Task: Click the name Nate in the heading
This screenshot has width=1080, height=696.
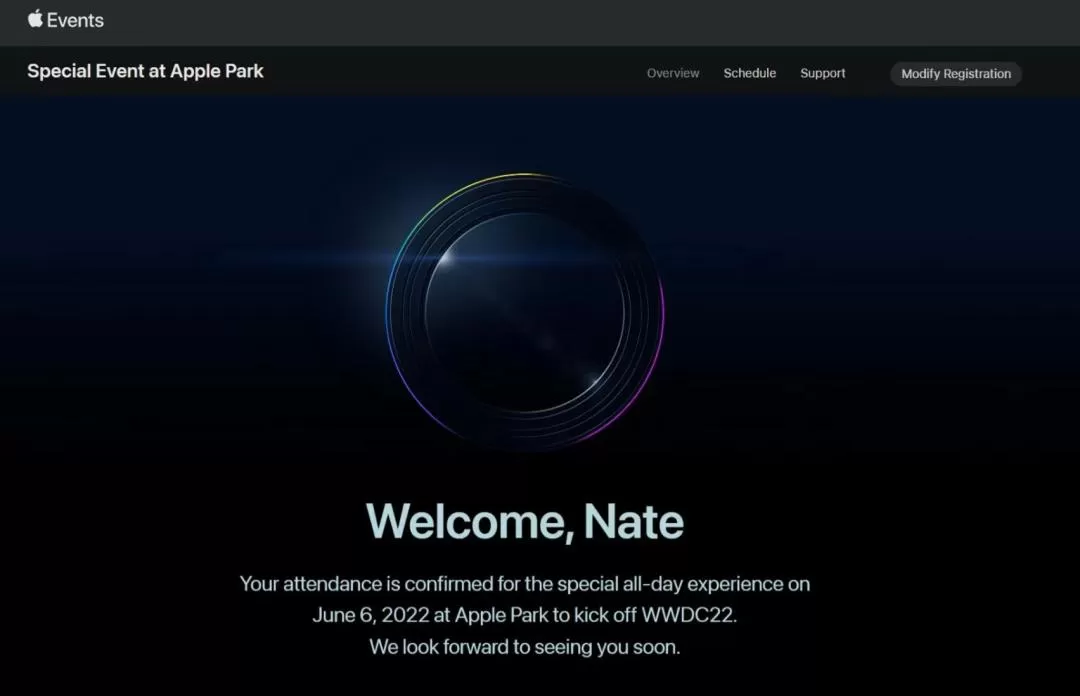Action: [x=634, y=521]
